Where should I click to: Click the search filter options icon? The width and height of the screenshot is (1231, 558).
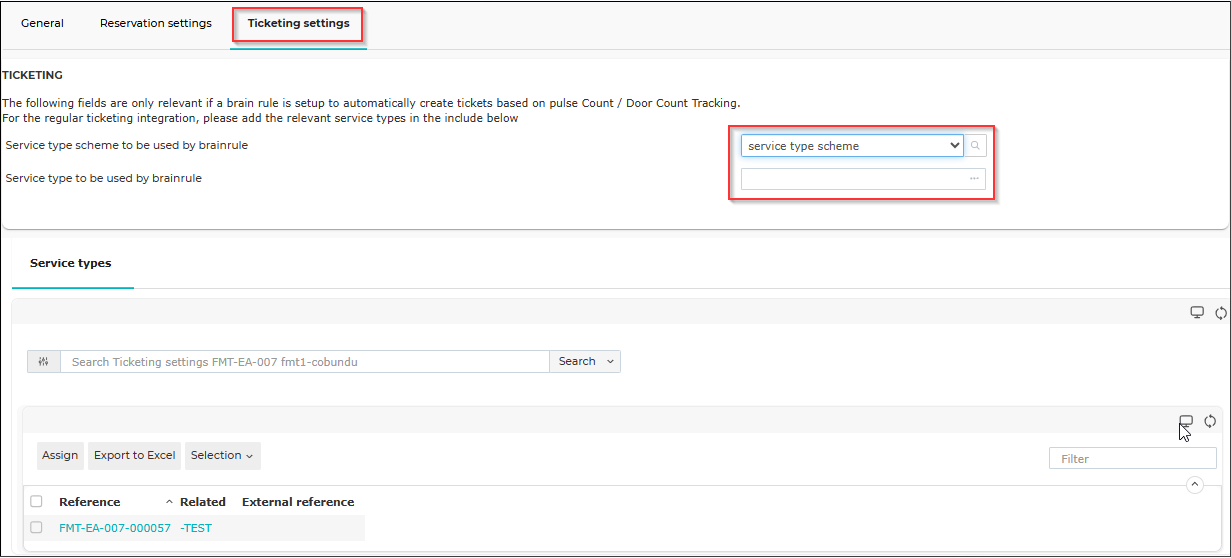(43, 362)
